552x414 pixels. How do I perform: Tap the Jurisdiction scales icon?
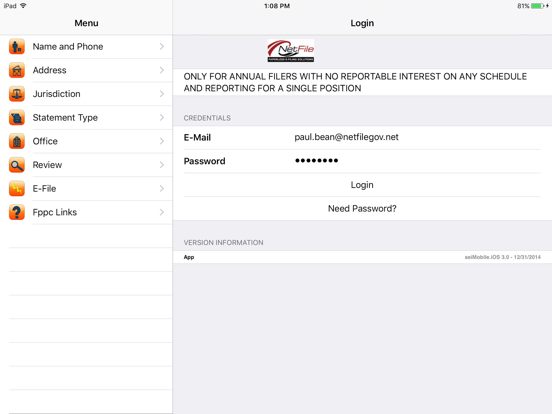pyautogui.click(x=17, y=94)
